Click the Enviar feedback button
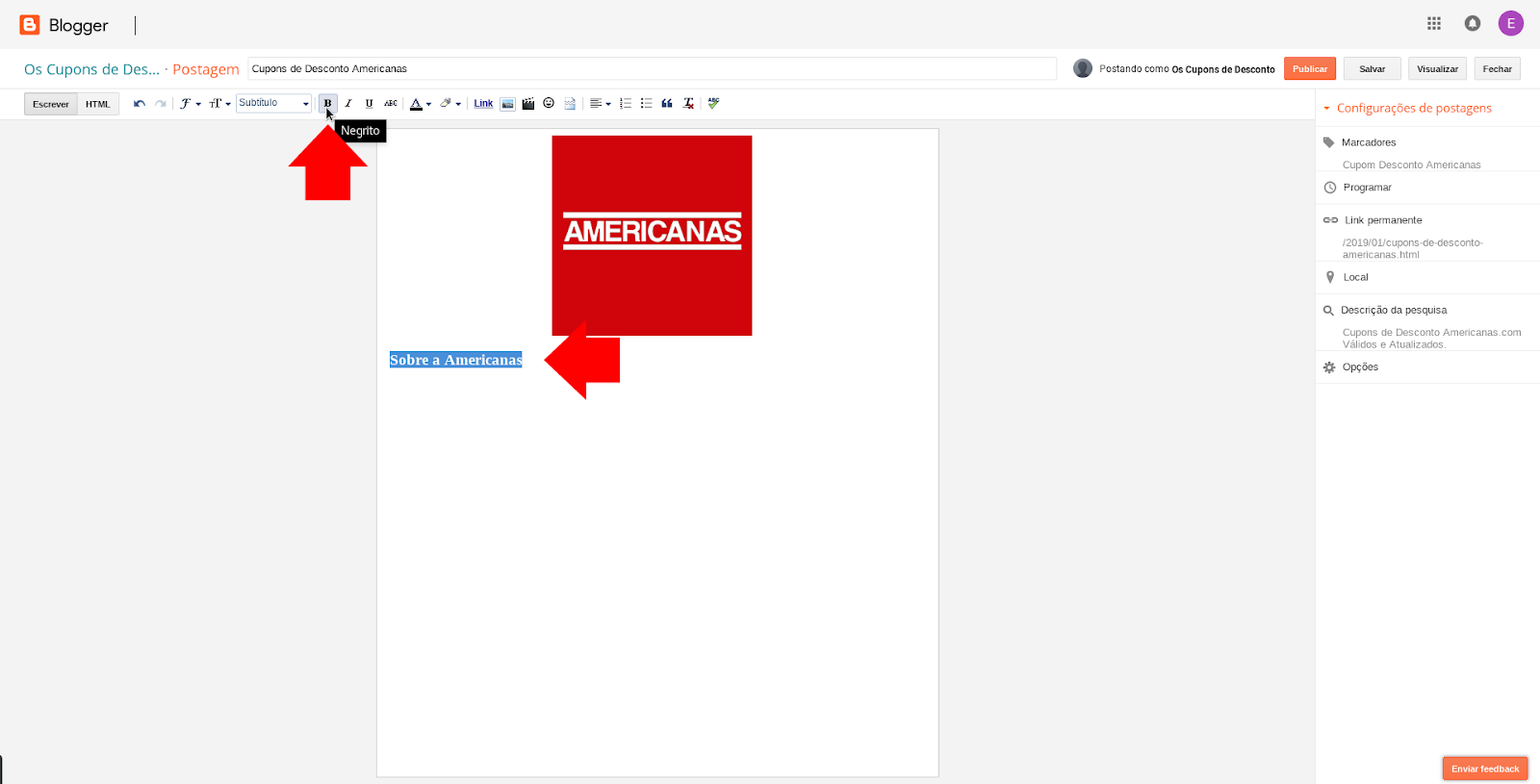 tap(1485, 769)
